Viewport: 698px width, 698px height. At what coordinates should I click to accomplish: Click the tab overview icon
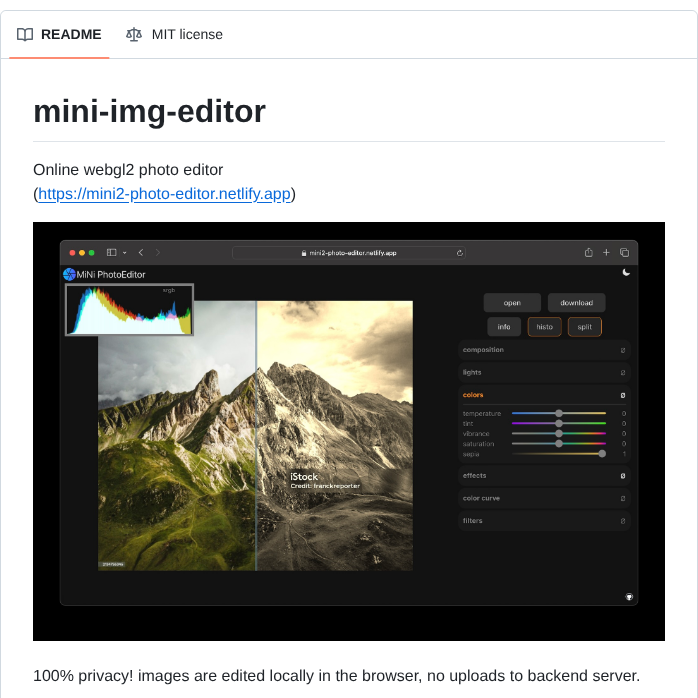coord(624,252)
